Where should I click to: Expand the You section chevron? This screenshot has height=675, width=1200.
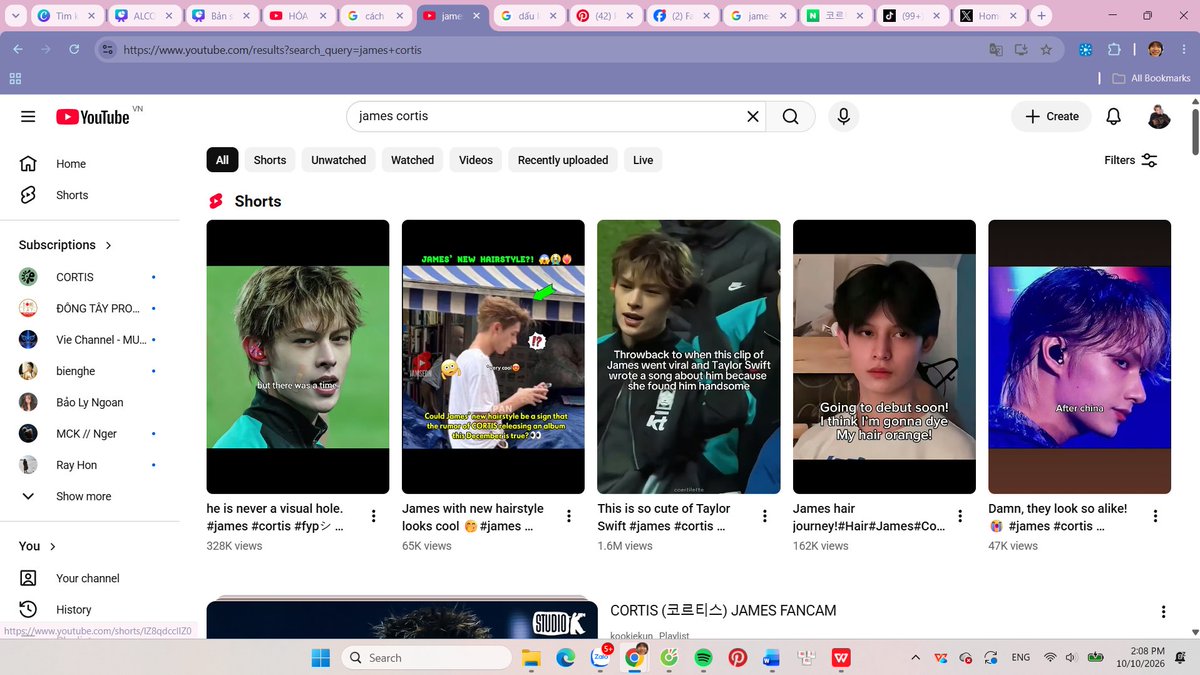pyautogui.click(x=53, y=546)
